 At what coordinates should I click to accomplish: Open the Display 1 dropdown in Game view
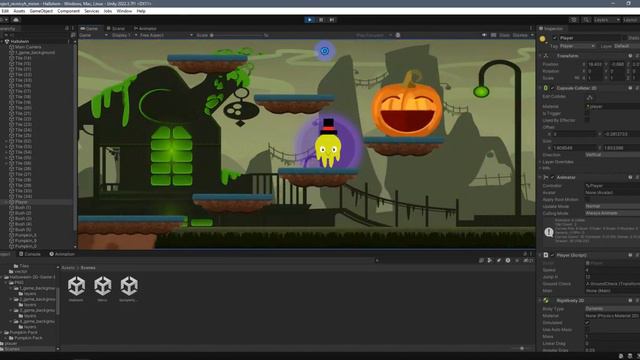point(125,35)
